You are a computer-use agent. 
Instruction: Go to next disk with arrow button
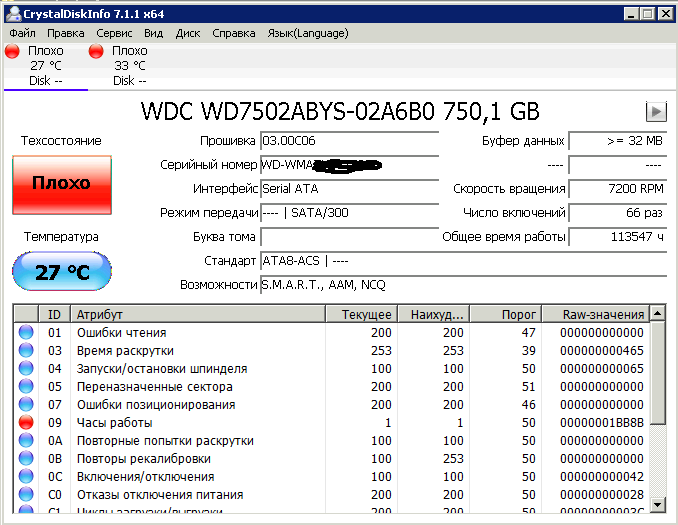[x=656, y=112]
